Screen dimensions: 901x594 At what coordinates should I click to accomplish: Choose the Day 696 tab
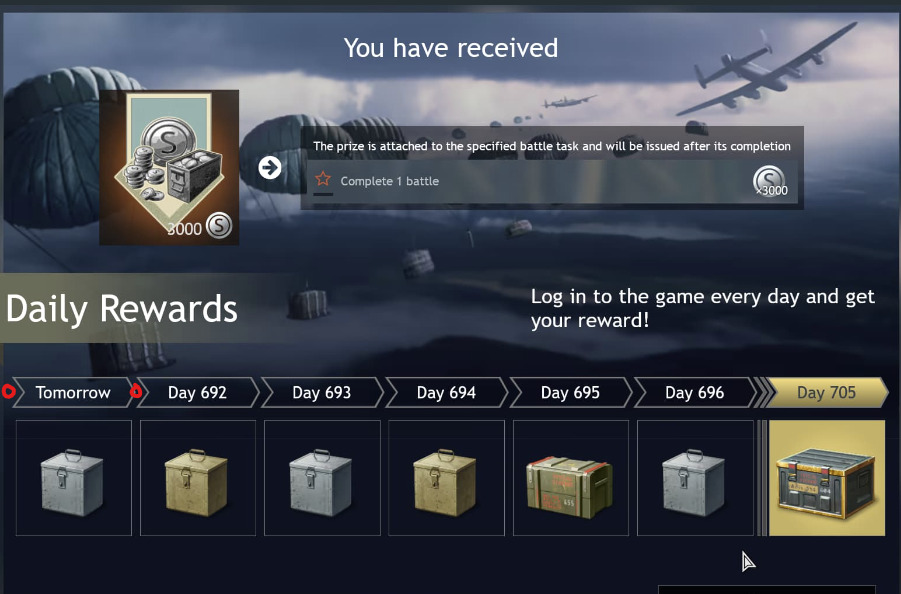[x=694, y=392]
